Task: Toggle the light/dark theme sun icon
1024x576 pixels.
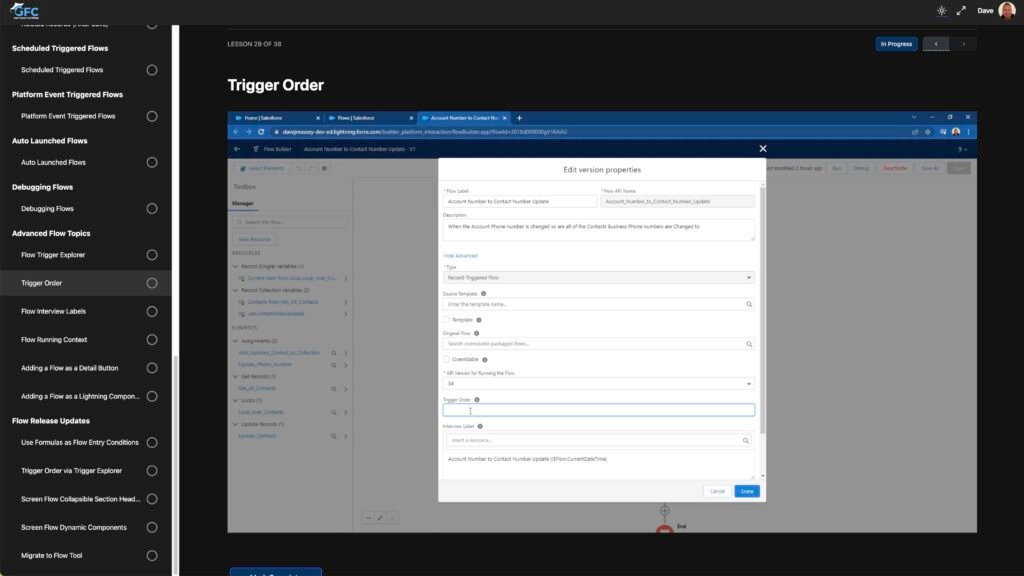Action: click(x=941, y=10)
